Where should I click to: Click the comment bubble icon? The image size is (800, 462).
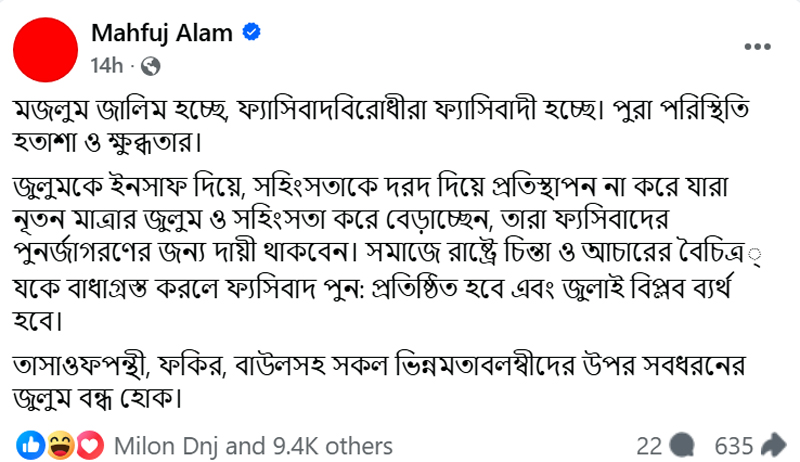pyautogui.click(x=683, y=444)
